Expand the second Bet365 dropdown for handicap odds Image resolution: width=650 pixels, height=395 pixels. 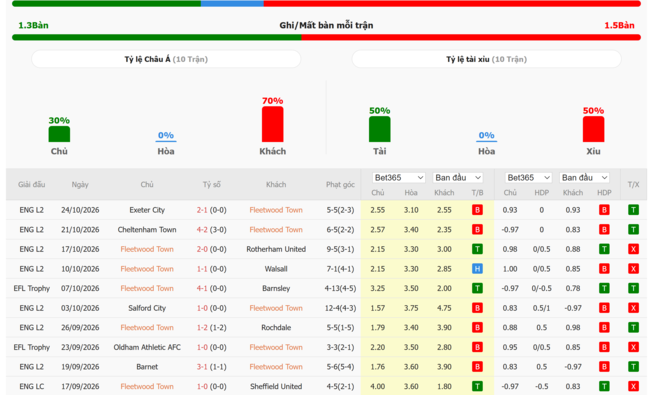(x=528, y=178)
